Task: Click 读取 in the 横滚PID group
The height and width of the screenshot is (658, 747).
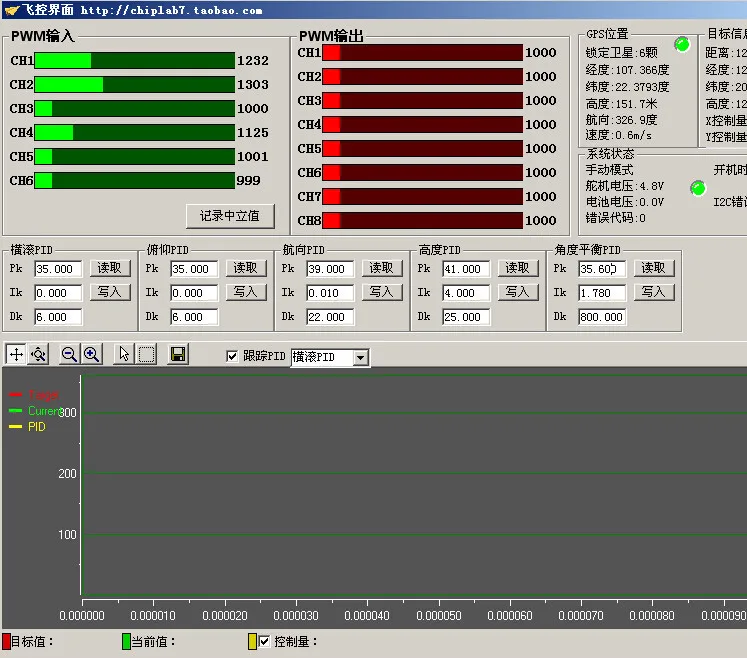Action: click(110, 268)
